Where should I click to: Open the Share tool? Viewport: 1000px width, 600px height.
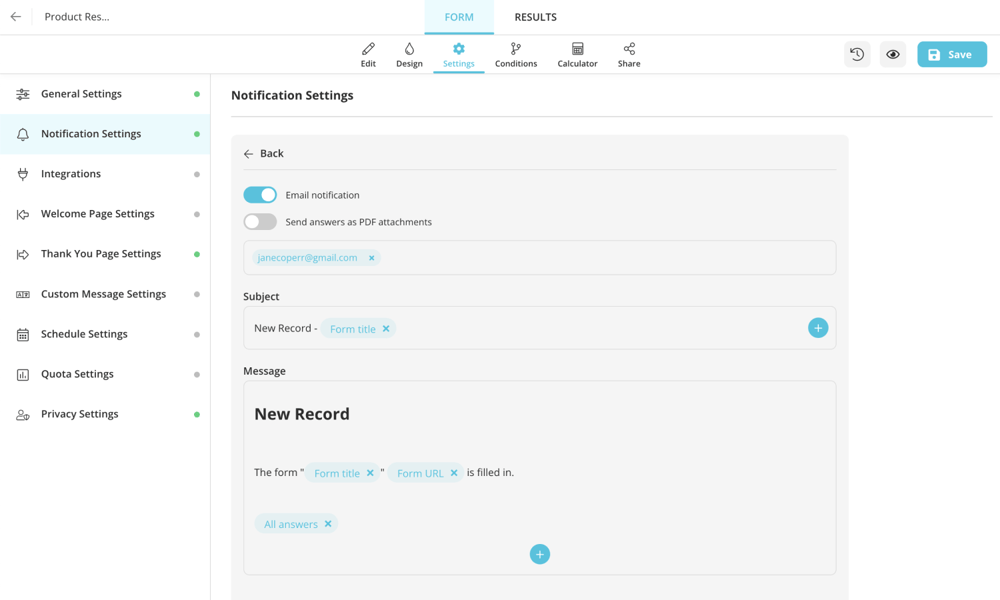pos(629,55)
